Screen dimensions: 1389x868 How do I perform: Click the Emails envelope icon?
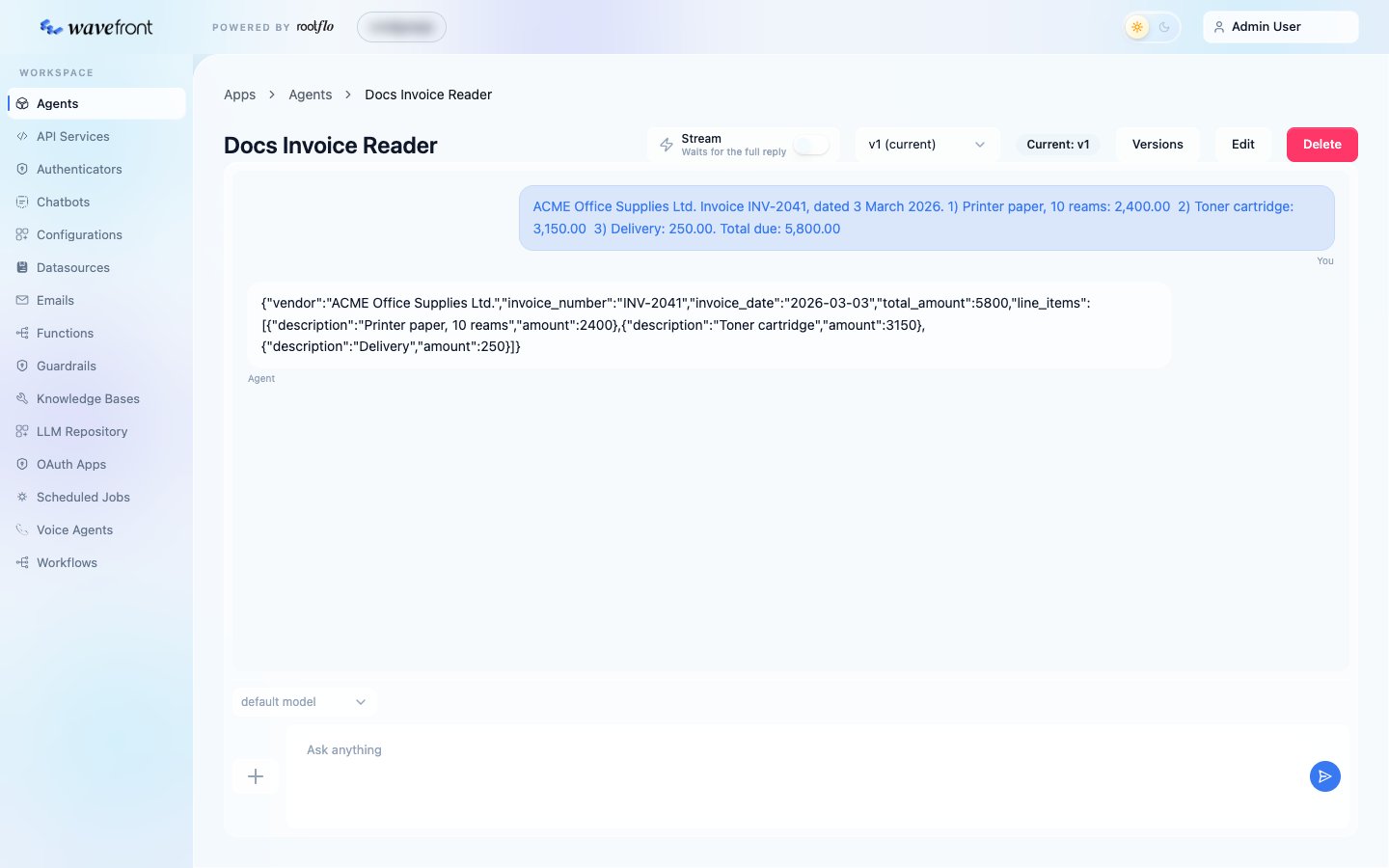click(22, 300)
